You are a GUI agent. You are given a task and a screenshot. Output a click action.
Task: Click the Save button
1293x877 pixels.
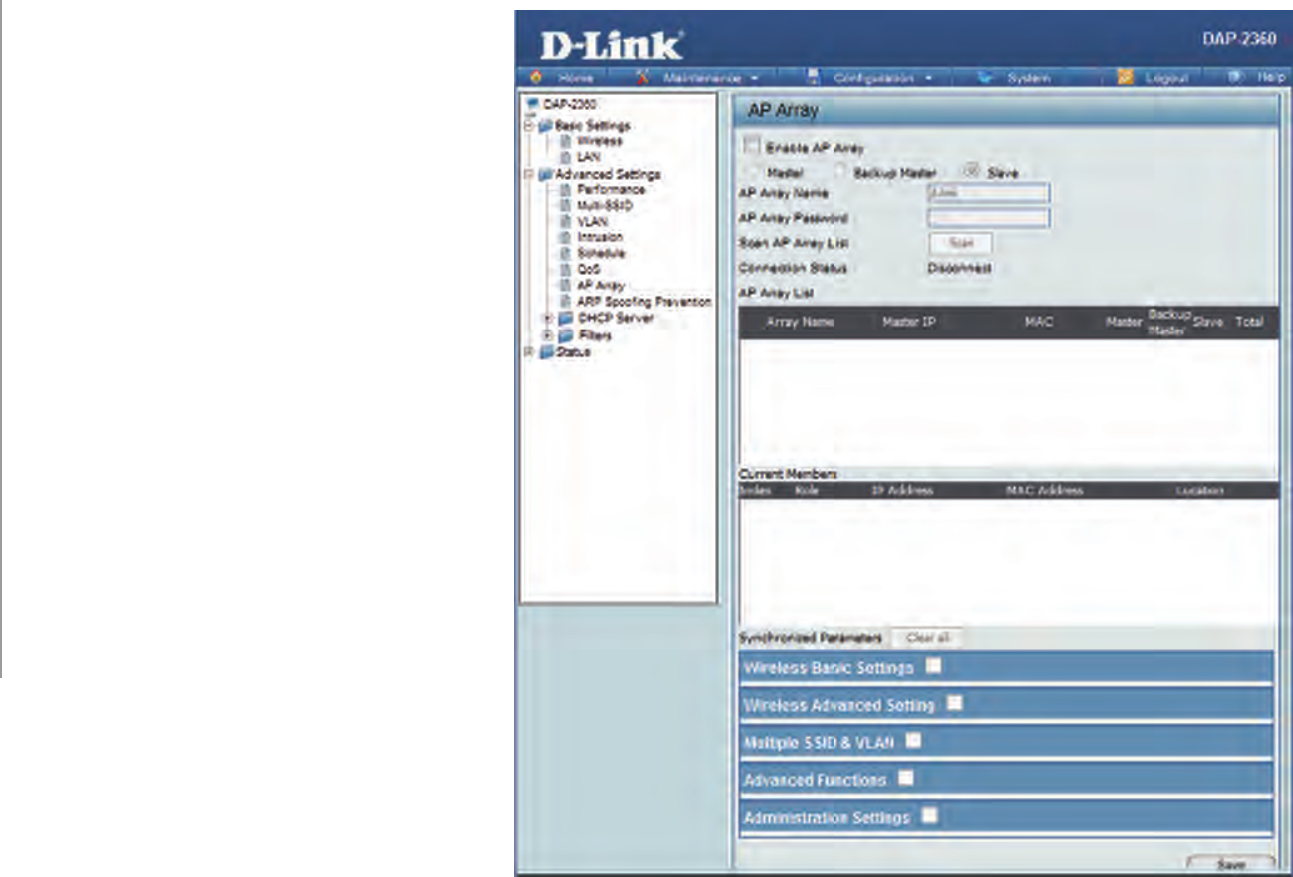pos(1231,864)
